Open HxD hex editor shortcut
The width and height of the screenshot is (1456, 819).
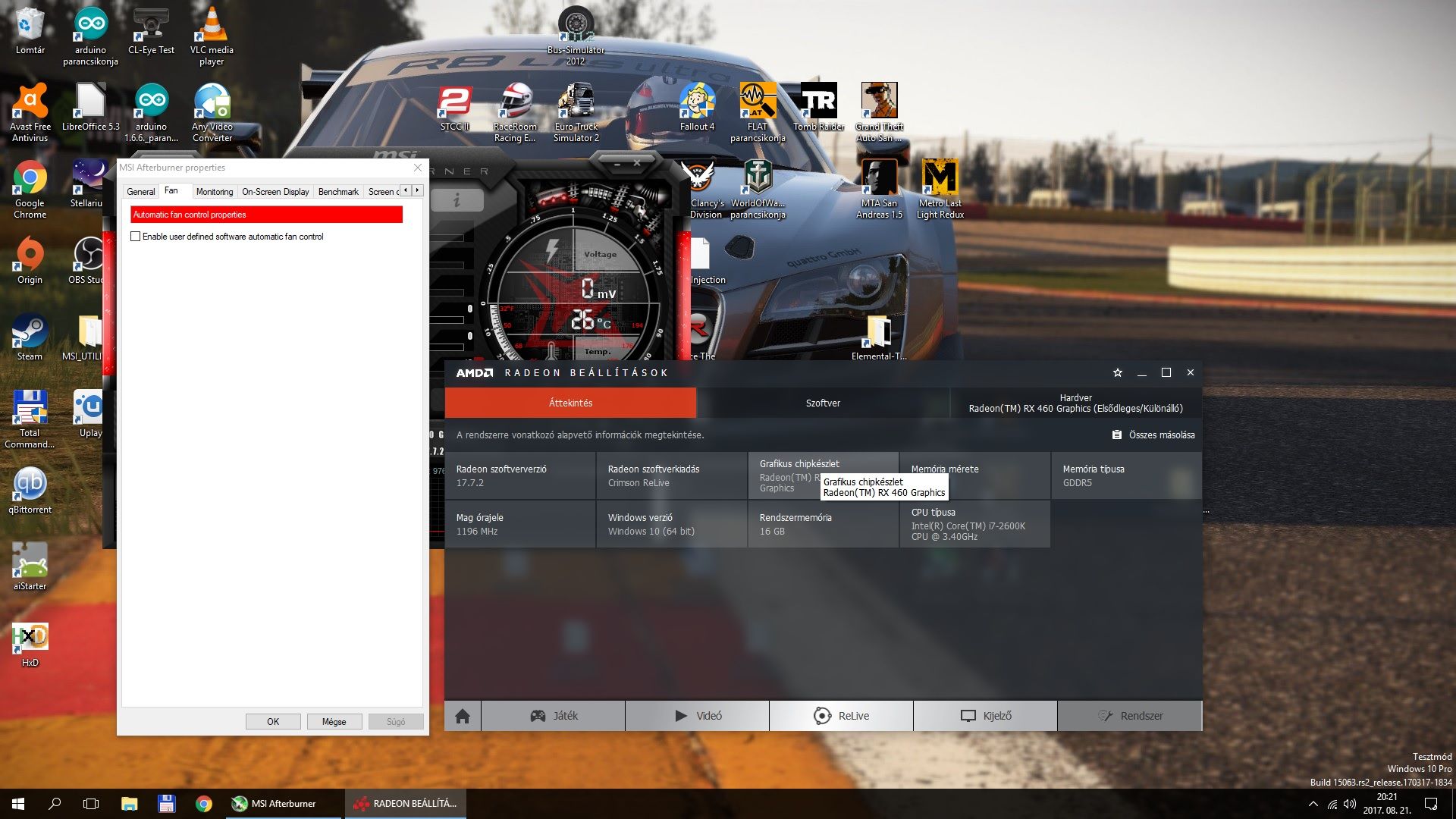coord(30,643)
